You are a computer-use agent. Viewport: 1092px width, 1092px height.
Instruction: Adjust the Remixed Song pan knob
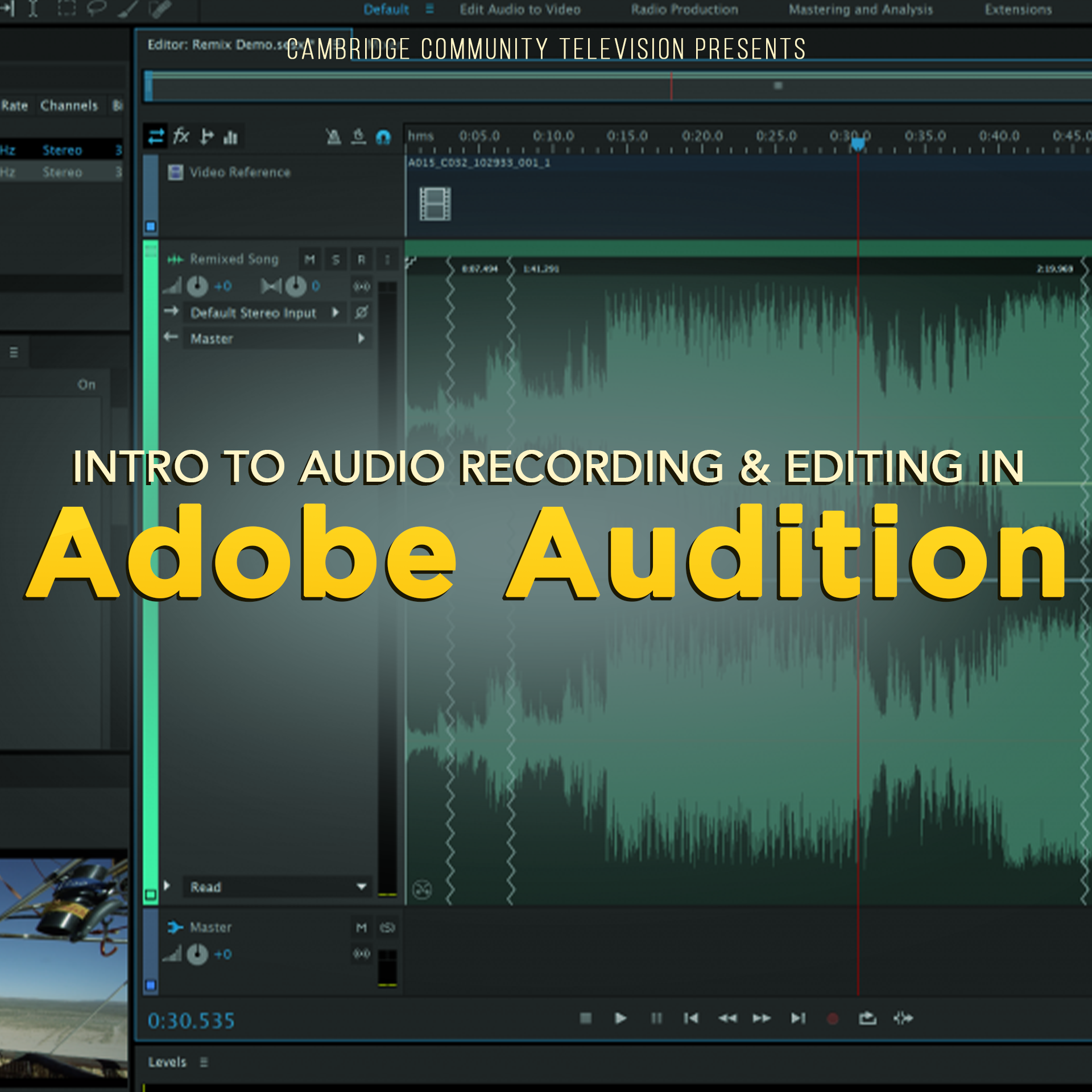(x=296, y=286)
